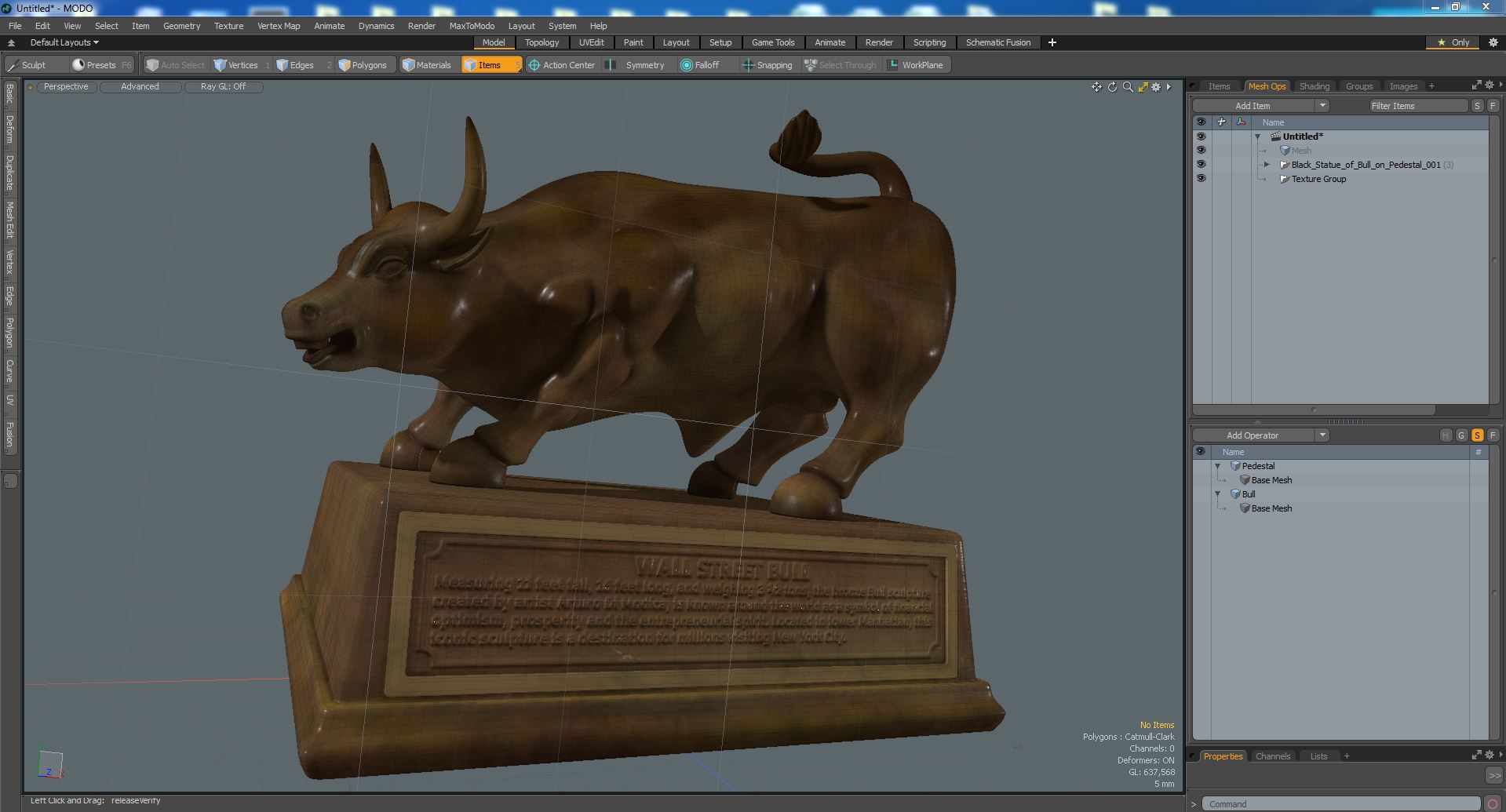Click the Add Operator button
This screenshot has height=812, width=1506.
1253,435
